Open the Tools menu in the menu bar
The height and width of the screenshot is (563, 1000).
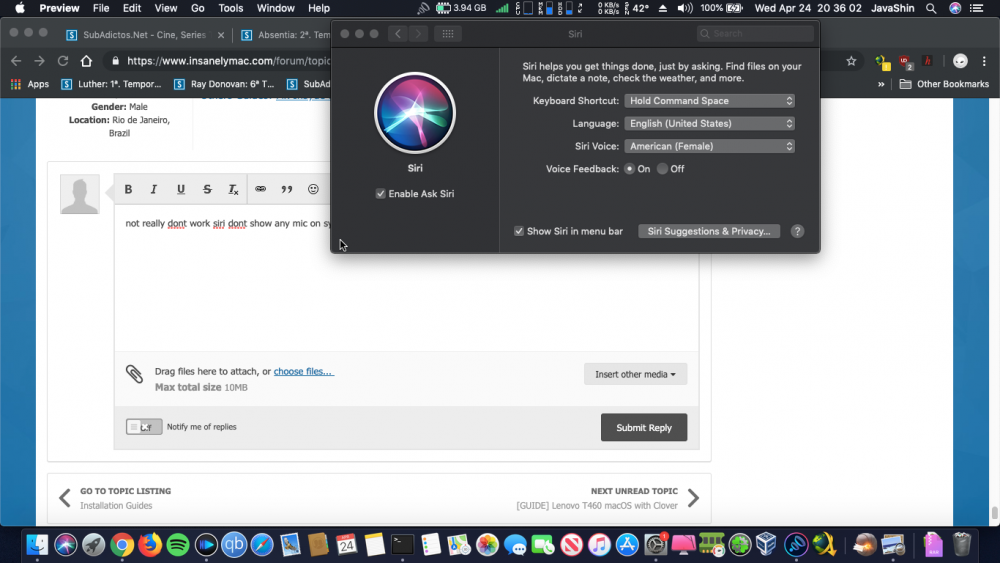[x=230, y=8]
